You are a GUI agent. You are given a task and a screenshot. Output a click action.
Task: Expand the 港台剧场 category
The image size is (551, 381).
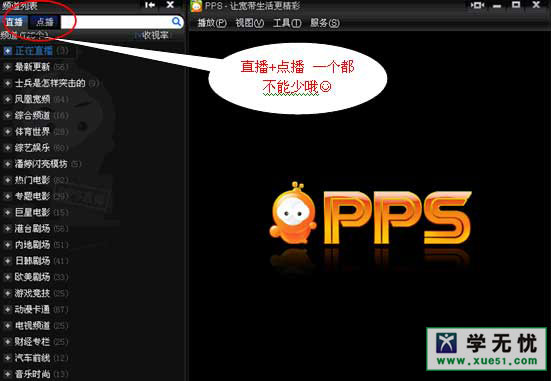click(x=7, y=228)
